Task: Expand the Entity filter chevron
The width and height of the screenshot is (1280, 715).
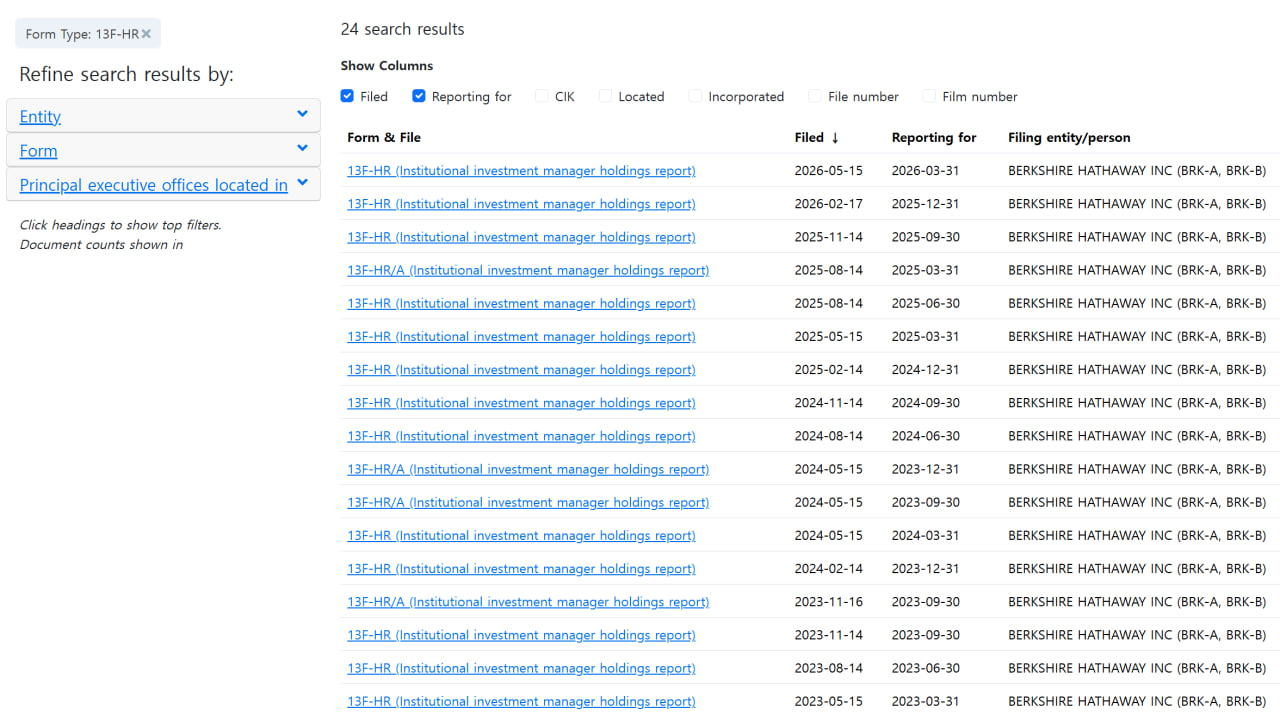Action: tap(302, 114)
